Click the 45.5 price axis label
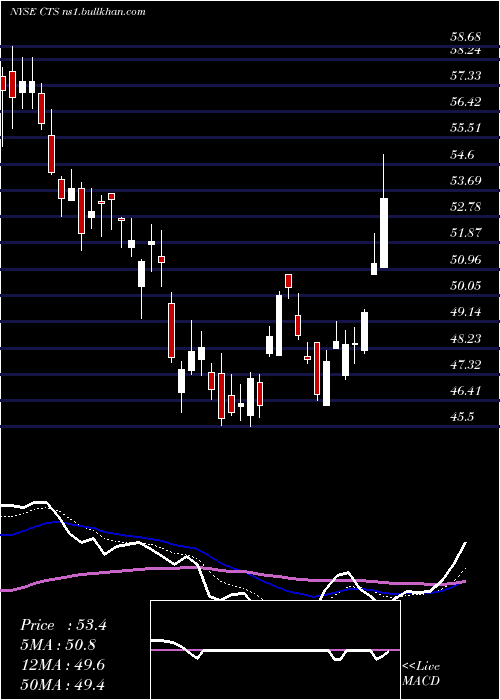The width and height of the screenshot is (500, 700). [462, 417]
